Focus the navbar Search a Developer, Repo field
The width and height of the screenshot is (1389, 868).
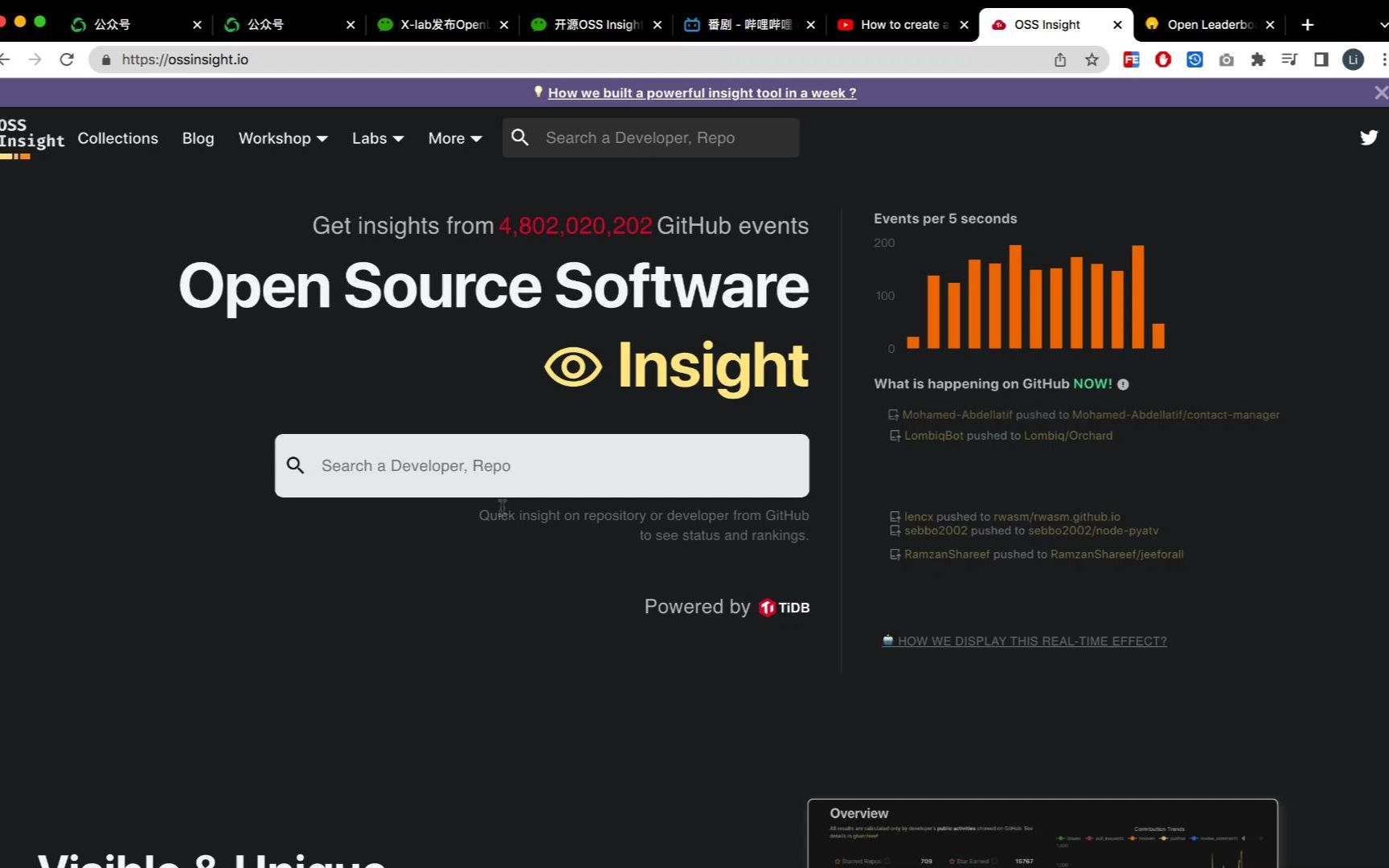[650, 137]
